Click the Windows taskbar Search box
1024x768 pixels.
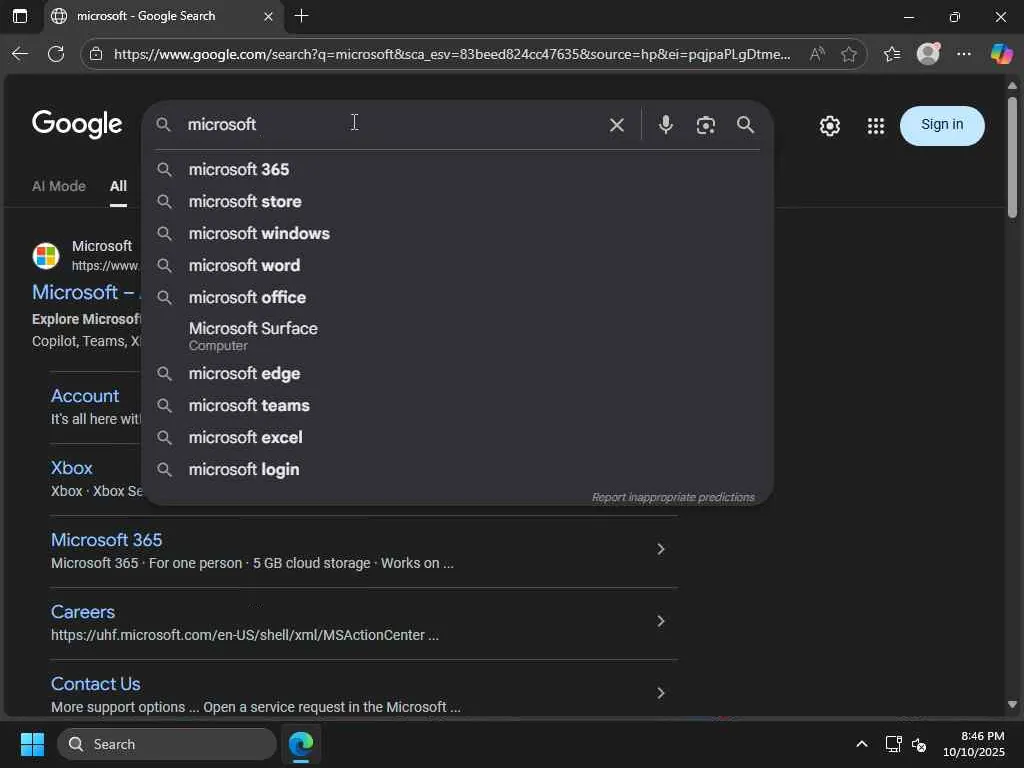click(167, 744)
